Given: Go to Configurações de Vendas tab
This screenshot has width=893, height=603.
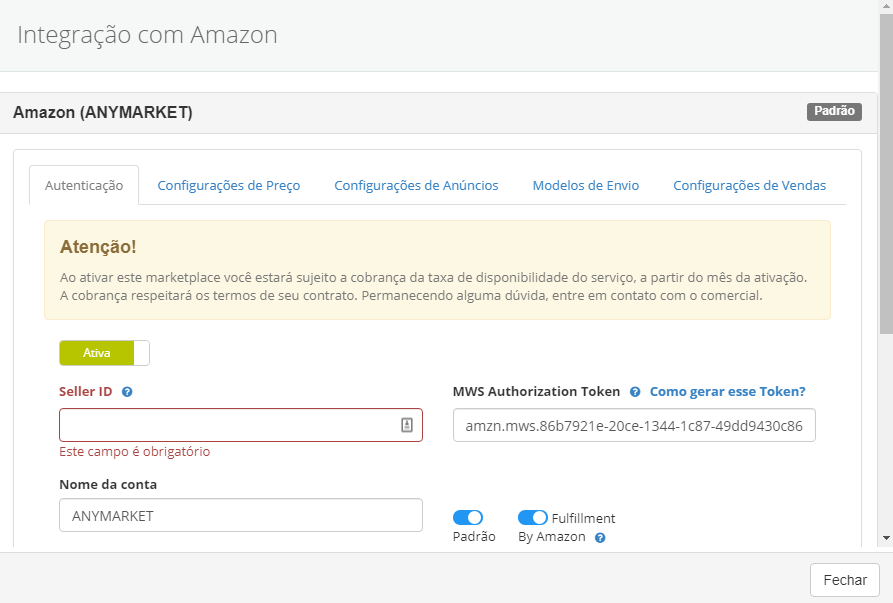Looking at the screenshot, I should pos(749,186).
